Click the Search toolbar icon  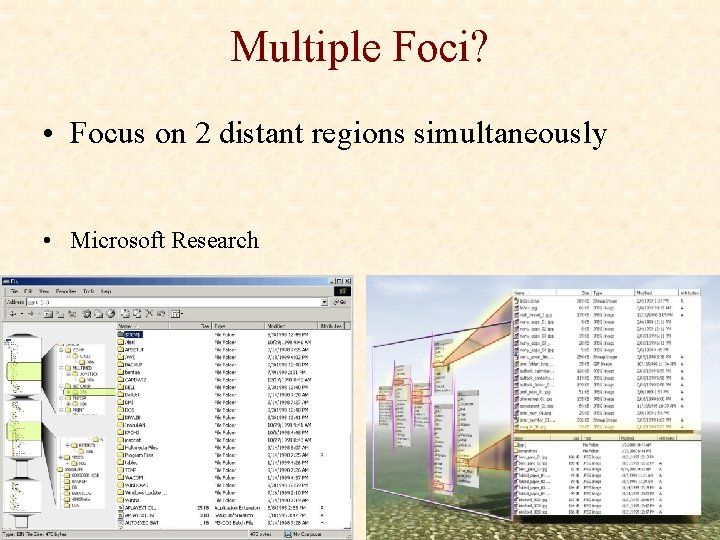tap(87, 314)
